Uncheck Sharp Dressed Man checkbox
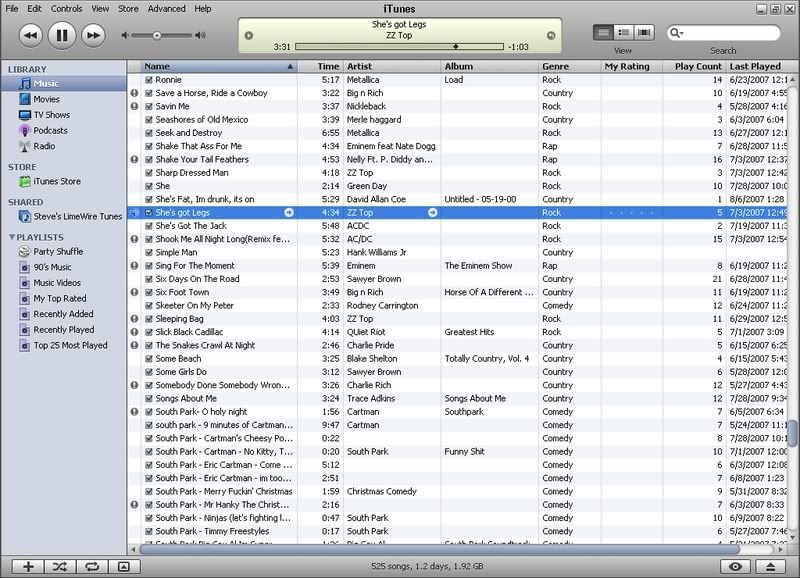The height and width of the screenshot is (578, 800). [x=149, y=172]
